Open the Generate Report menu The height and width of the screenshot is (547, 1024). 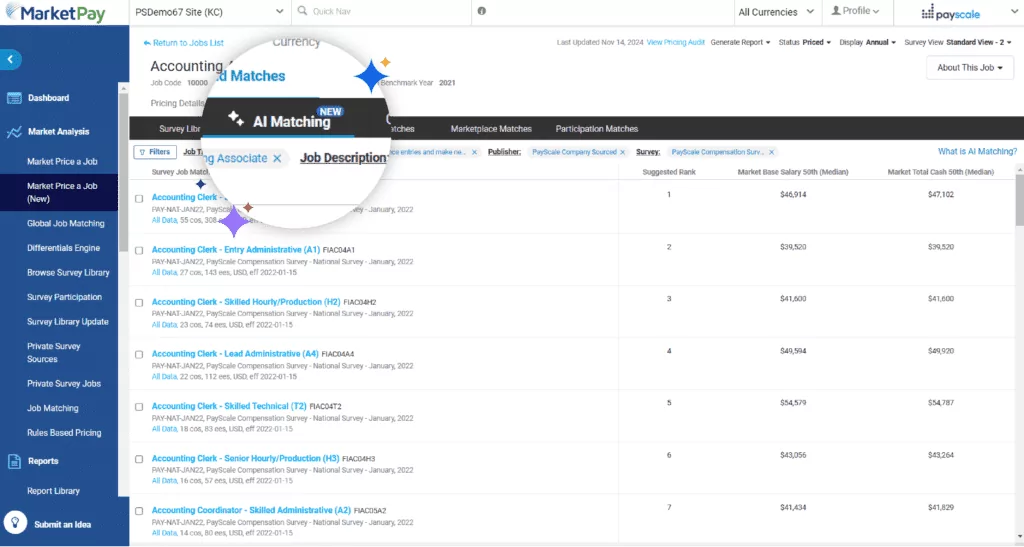[740, 43]
